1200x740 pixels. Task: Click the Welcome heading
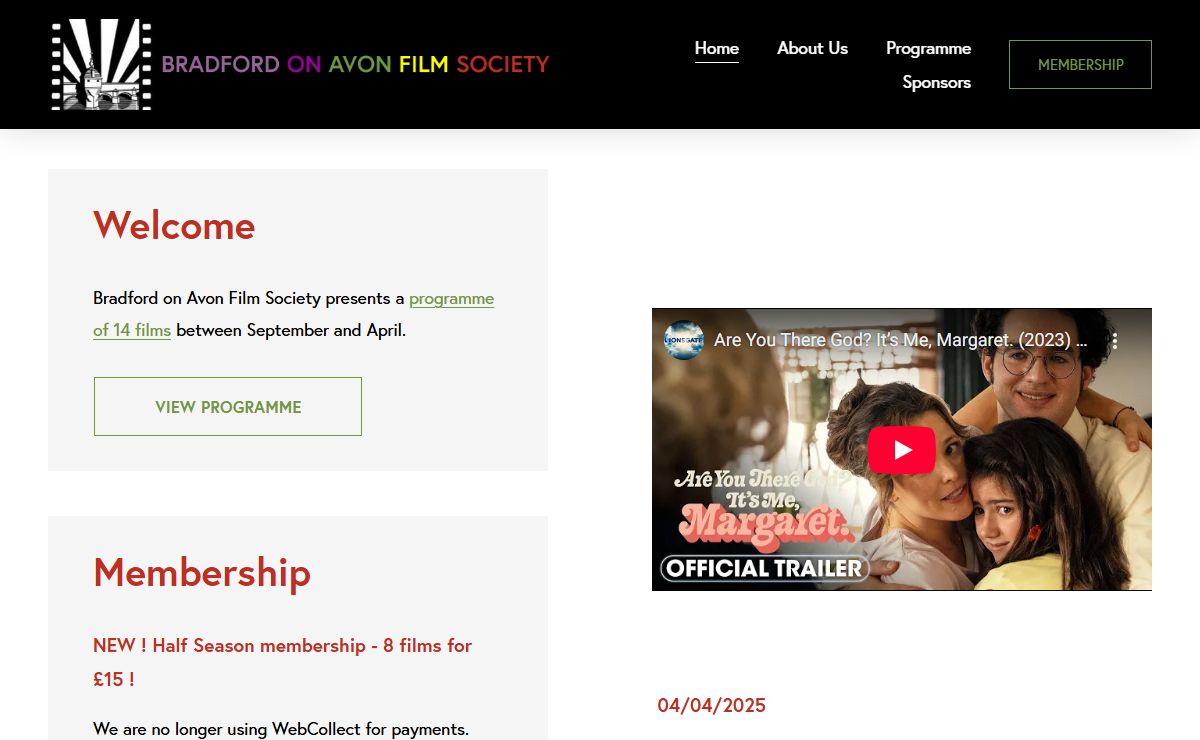[x=174, y=225]
